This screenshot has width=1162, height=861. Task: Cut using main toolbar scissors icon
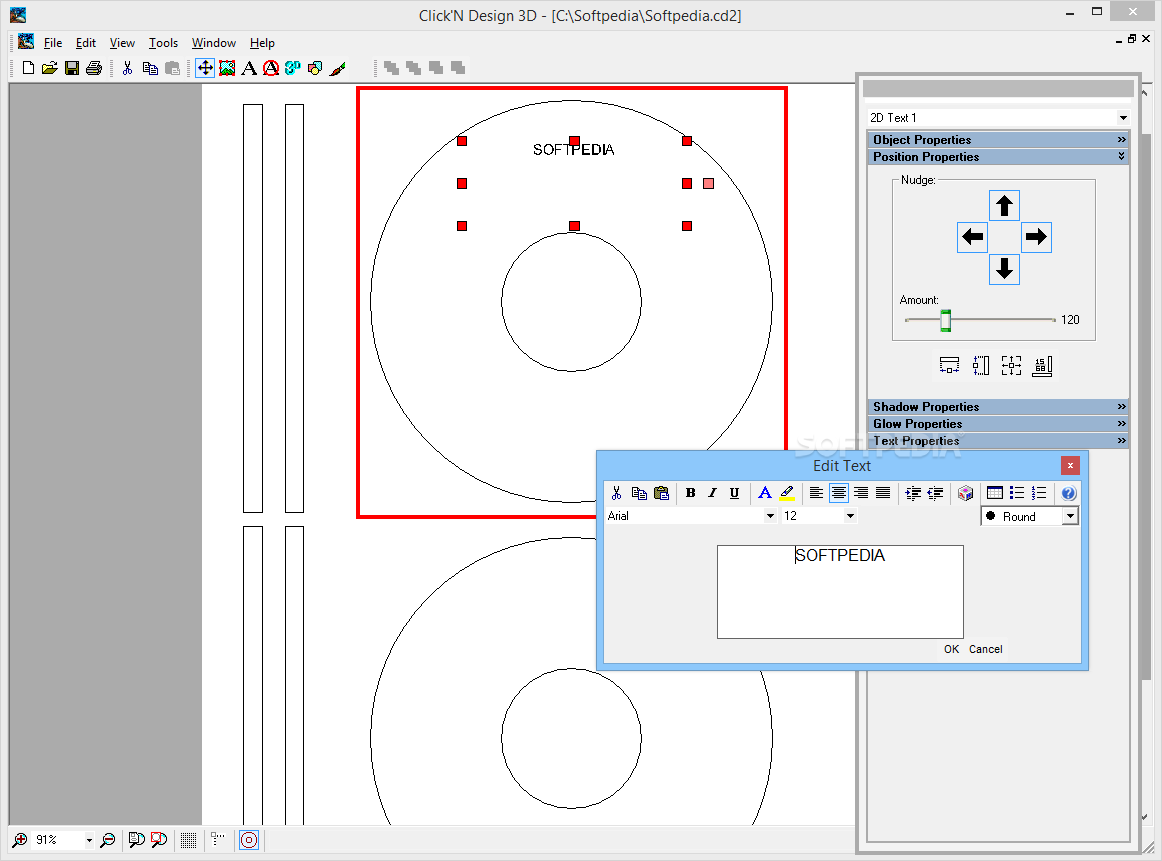click(x=127, y=68)
